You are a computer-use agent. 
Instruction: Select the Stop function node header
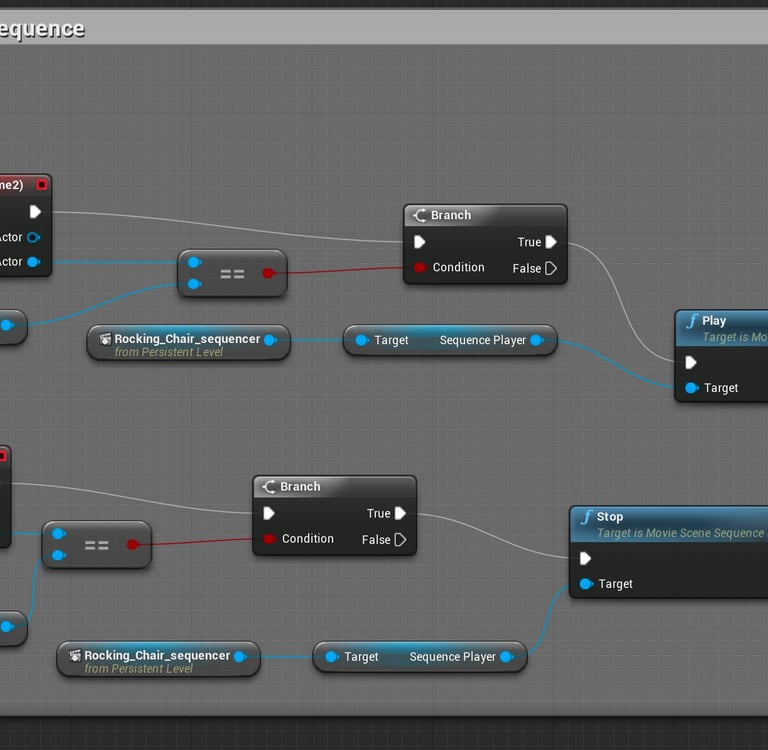pos(669,524)
